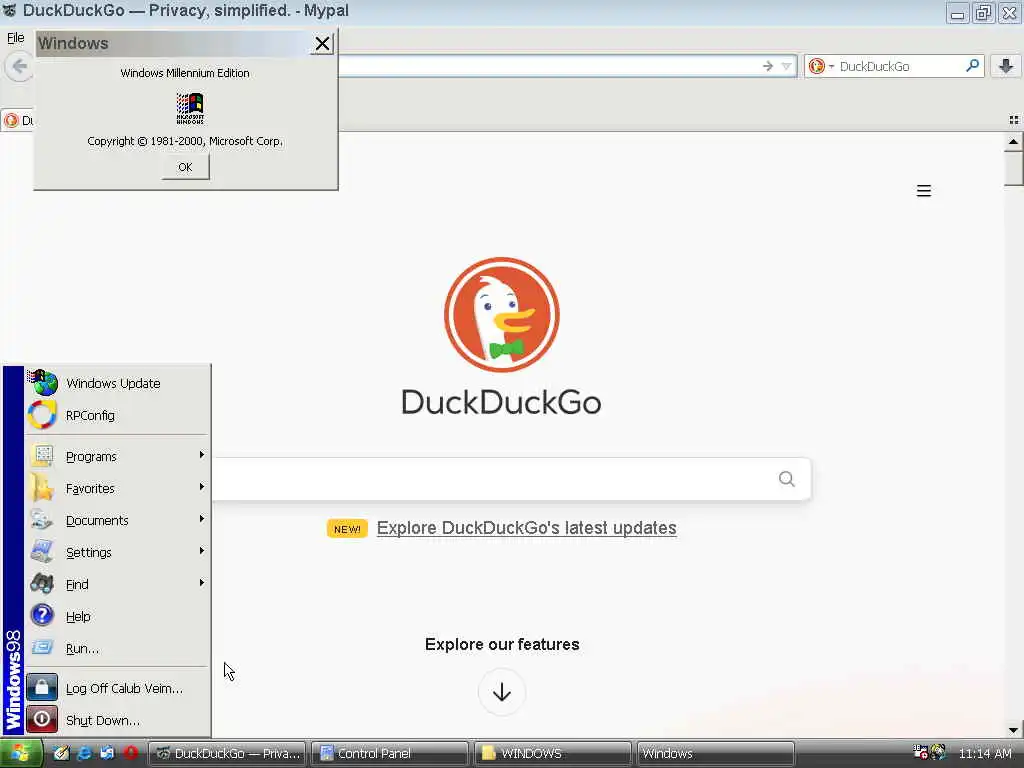The width and height of the screenshot is (1024, 768).
Task: Switch to DuckDuckGo taskbar button
Action: 227,754
